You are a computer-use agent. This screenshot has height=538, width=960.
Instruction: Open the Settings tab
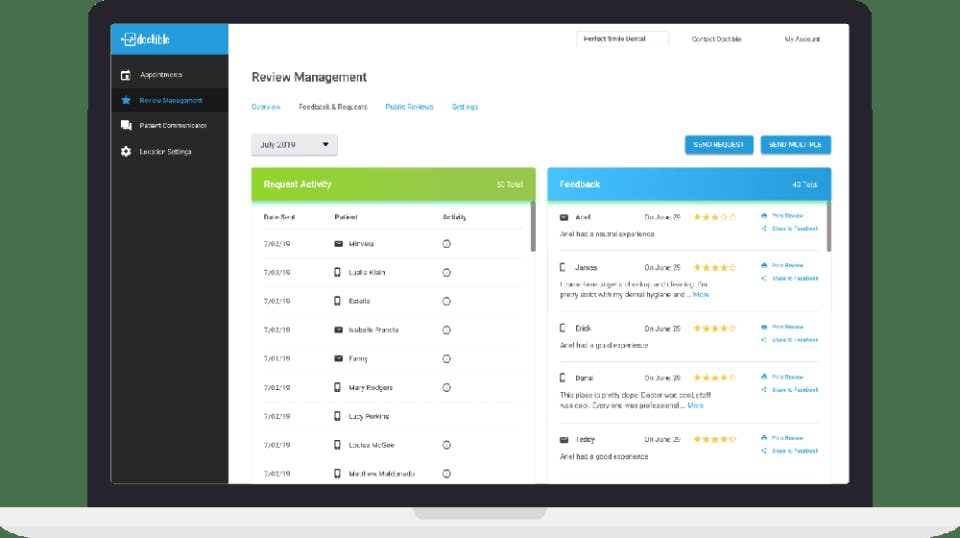point(465,106)
